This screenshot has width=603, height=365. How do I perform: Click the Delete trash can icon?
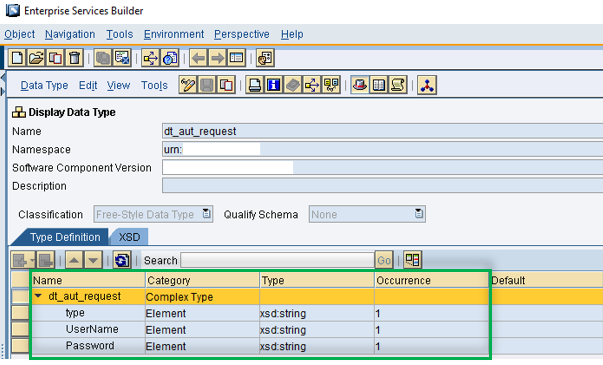[x=74, y=58]
